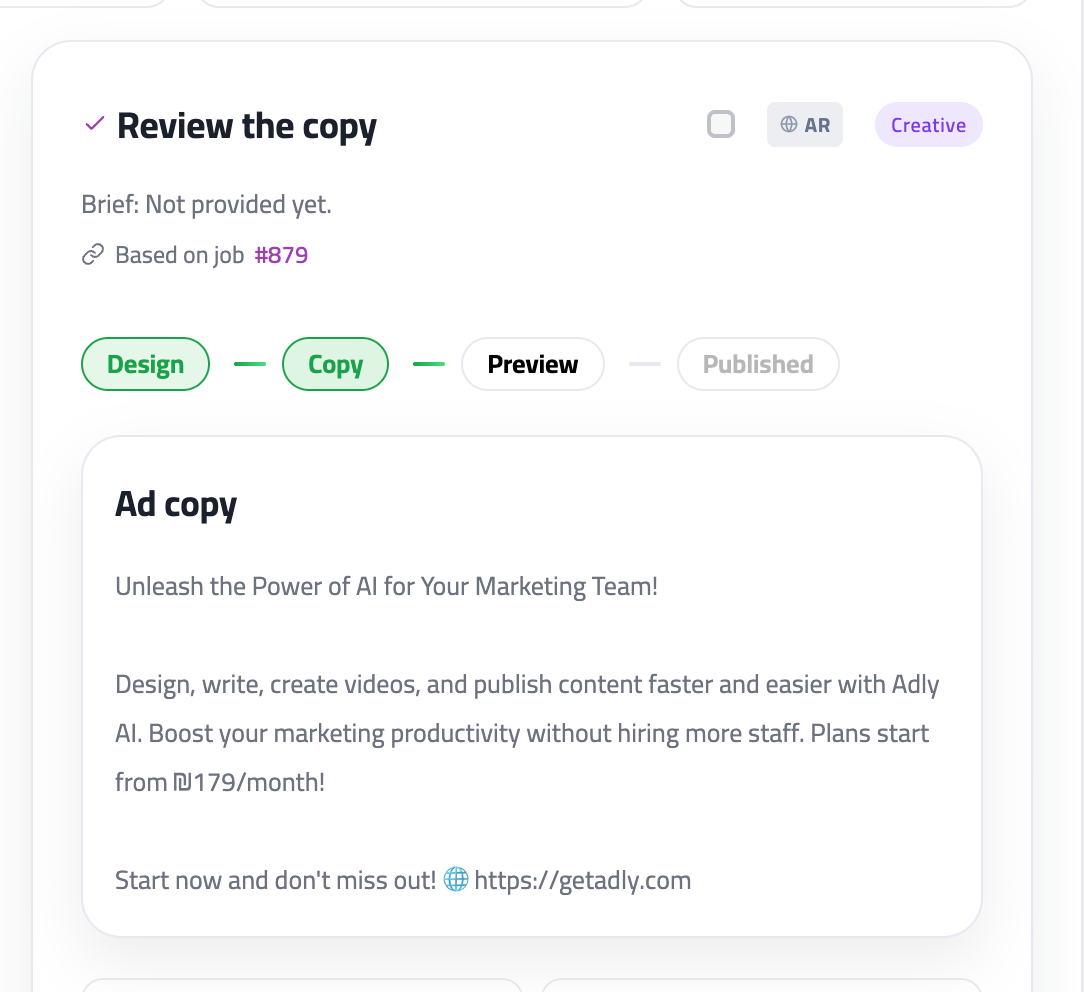The width and height of the screenshot is (1084, 992).
Task: Toggle the checkbox left of the AR button
Action: coord(720,123)
